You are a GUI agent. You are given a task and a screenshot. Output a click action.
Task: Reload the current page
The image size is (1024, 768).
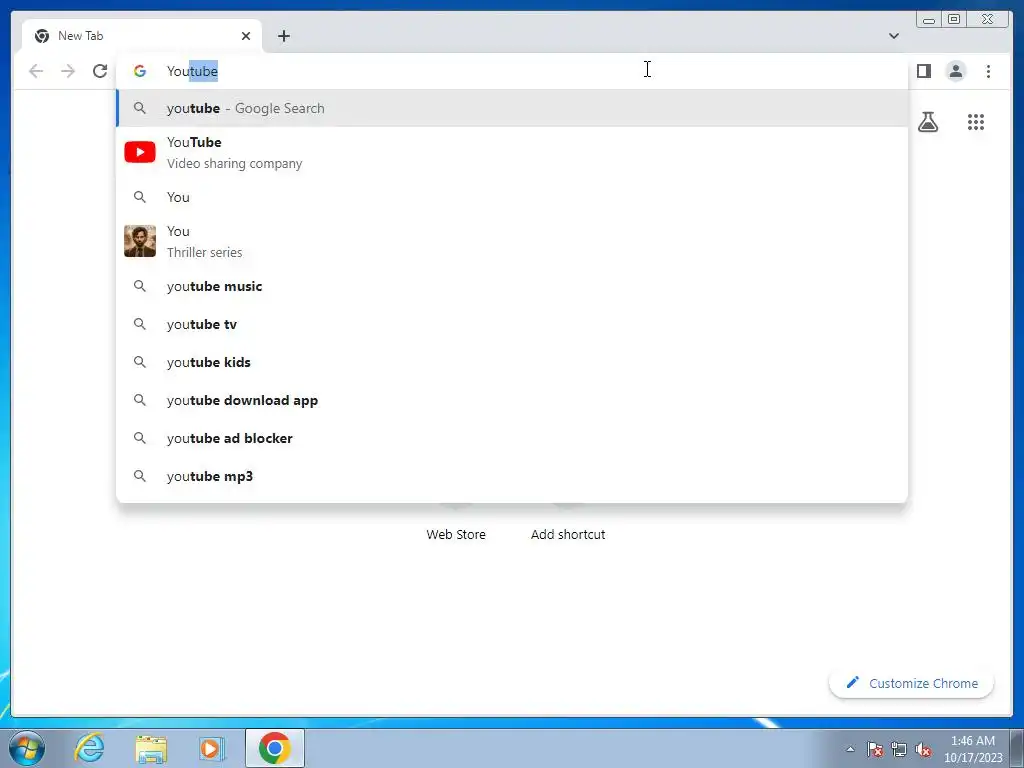(100, 71)
